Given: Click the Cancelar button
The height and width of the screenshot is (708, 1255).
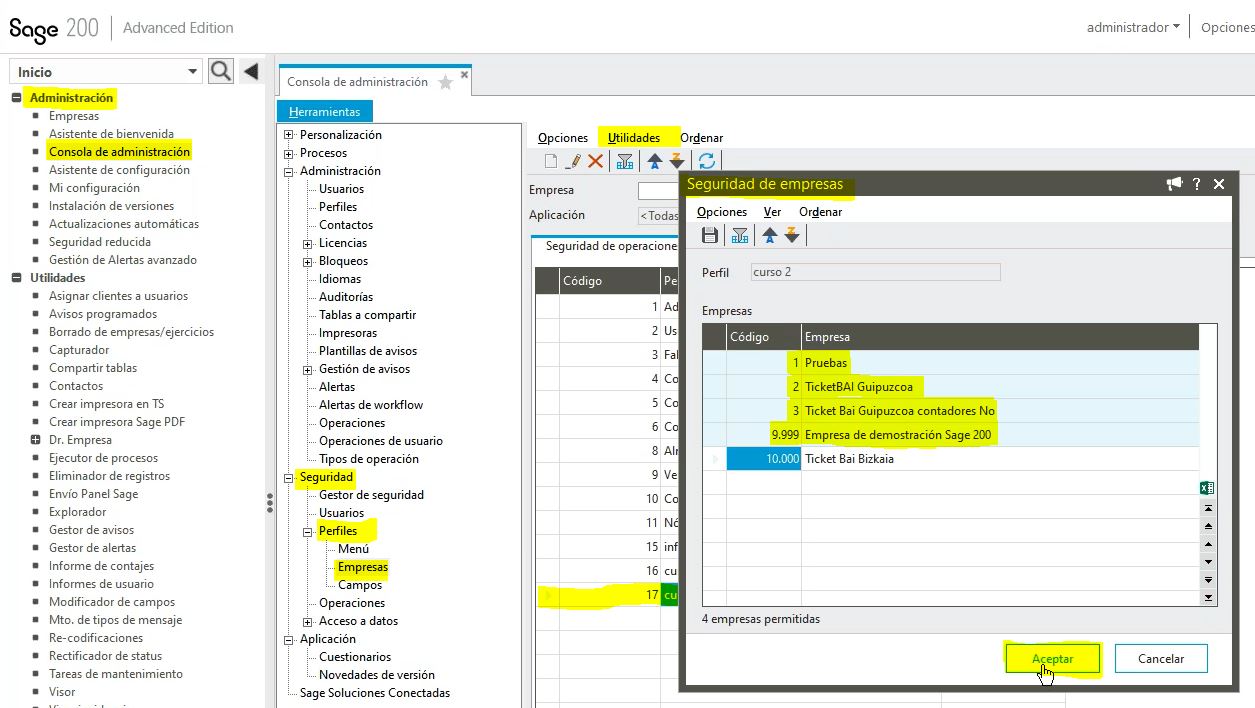Looking at the screenshot, I should pyautogui.click(x=1161, y=659).
